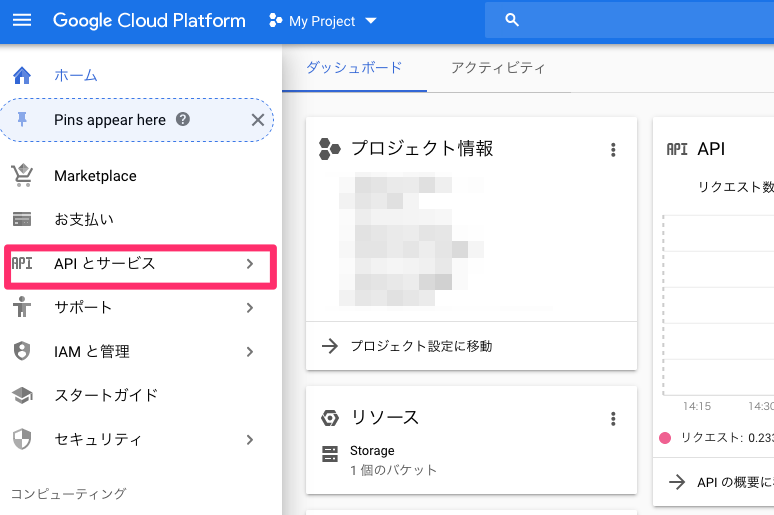Click the home icon in sidebar
Screen dimensions: 774x515
tap(22, 76)
